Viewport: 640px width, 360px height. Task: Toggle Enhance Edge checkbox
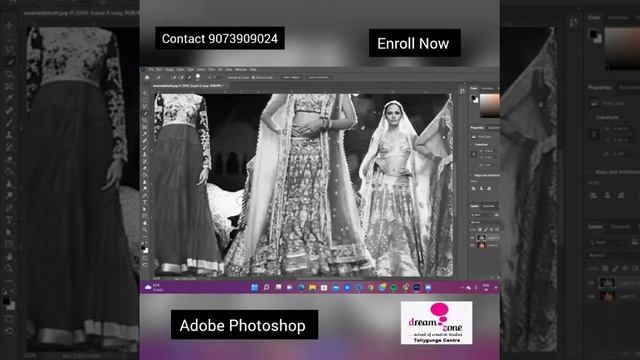[x=262, y=78]
